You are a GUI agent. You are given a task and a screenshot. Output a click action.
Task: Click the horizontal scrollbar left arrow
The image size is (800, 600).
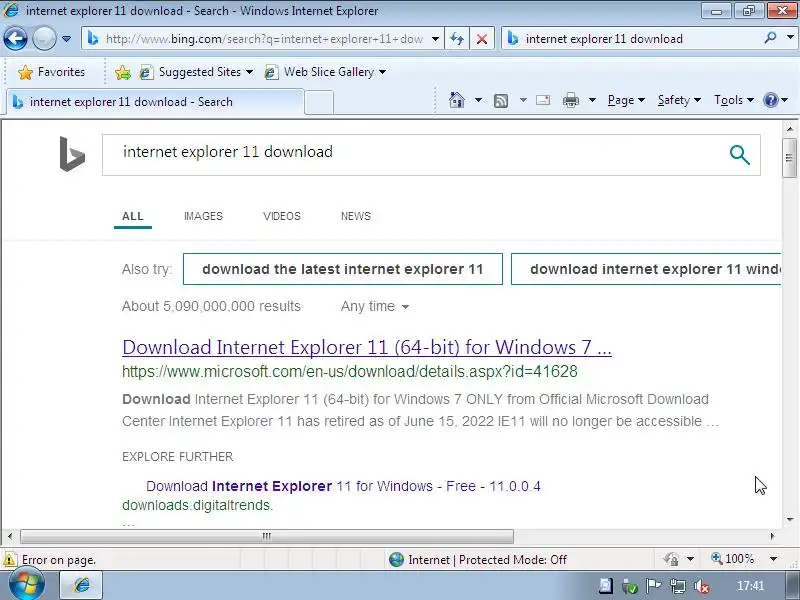[x=10, y=536]
